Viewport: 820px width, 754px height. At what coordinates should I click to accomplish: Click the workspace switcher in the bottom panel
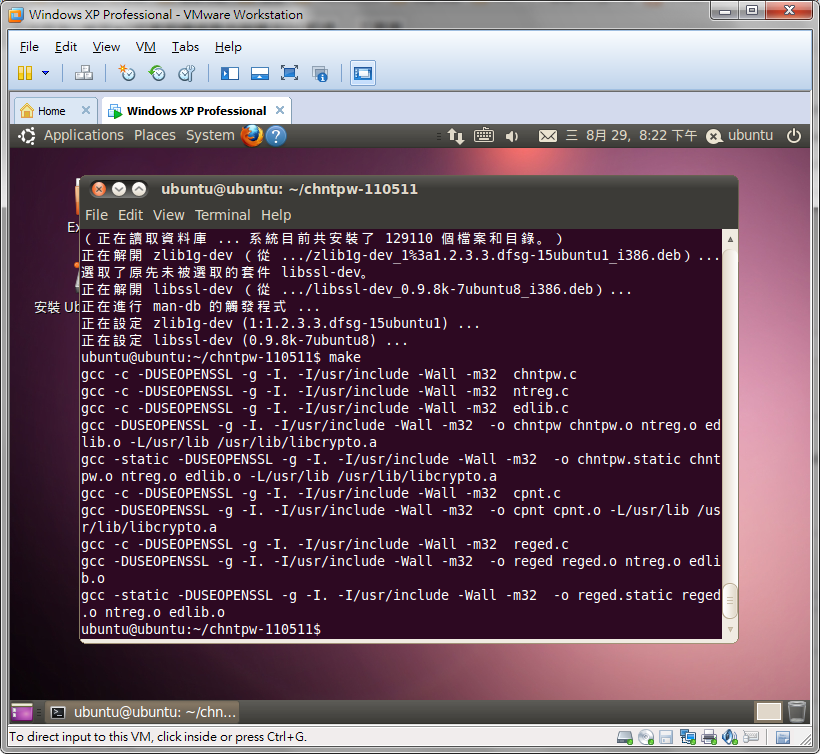768,712
